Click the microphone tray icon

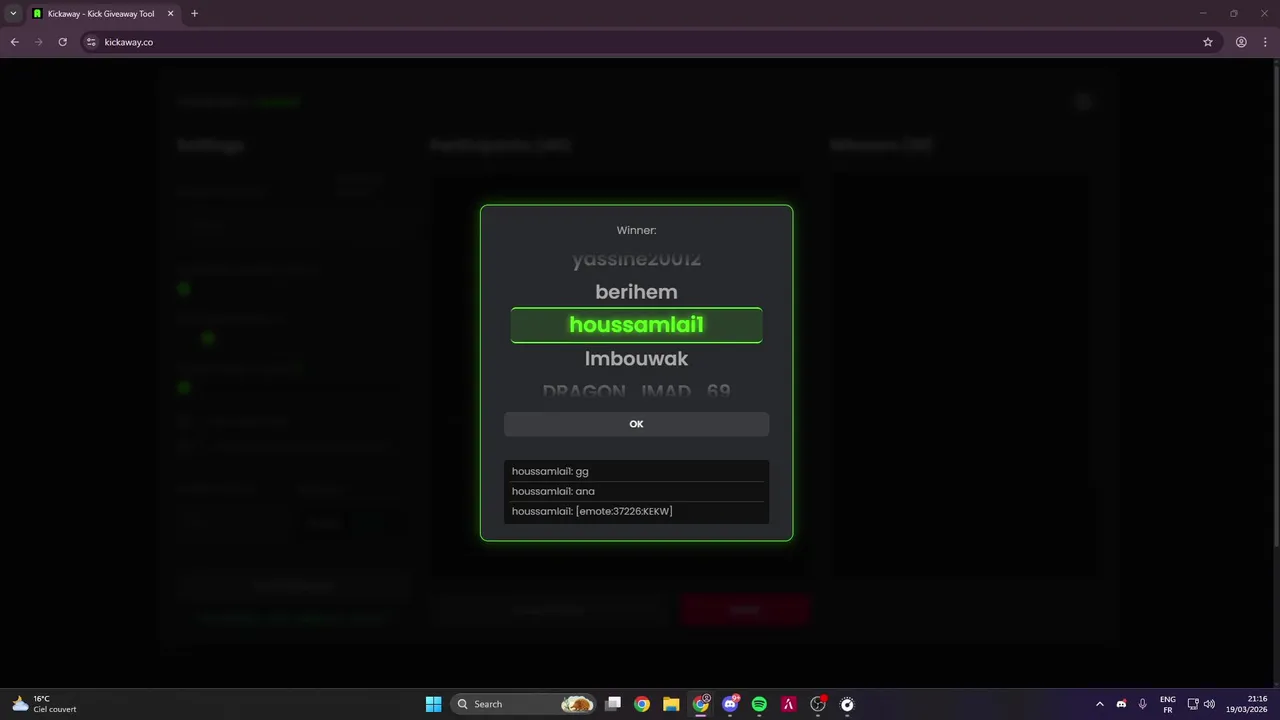click(1142, 704)
